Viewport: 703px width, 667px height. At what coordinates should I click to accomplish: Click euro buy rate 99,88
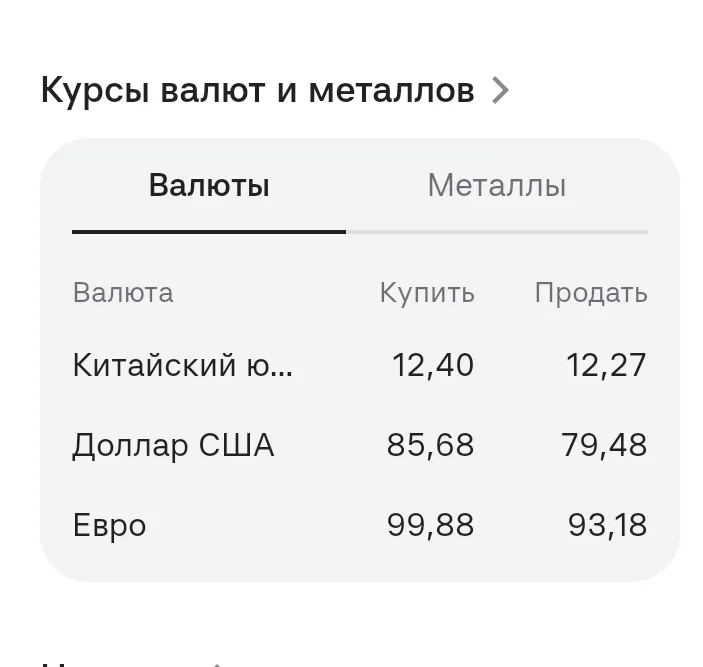click(x=430, y=525)
